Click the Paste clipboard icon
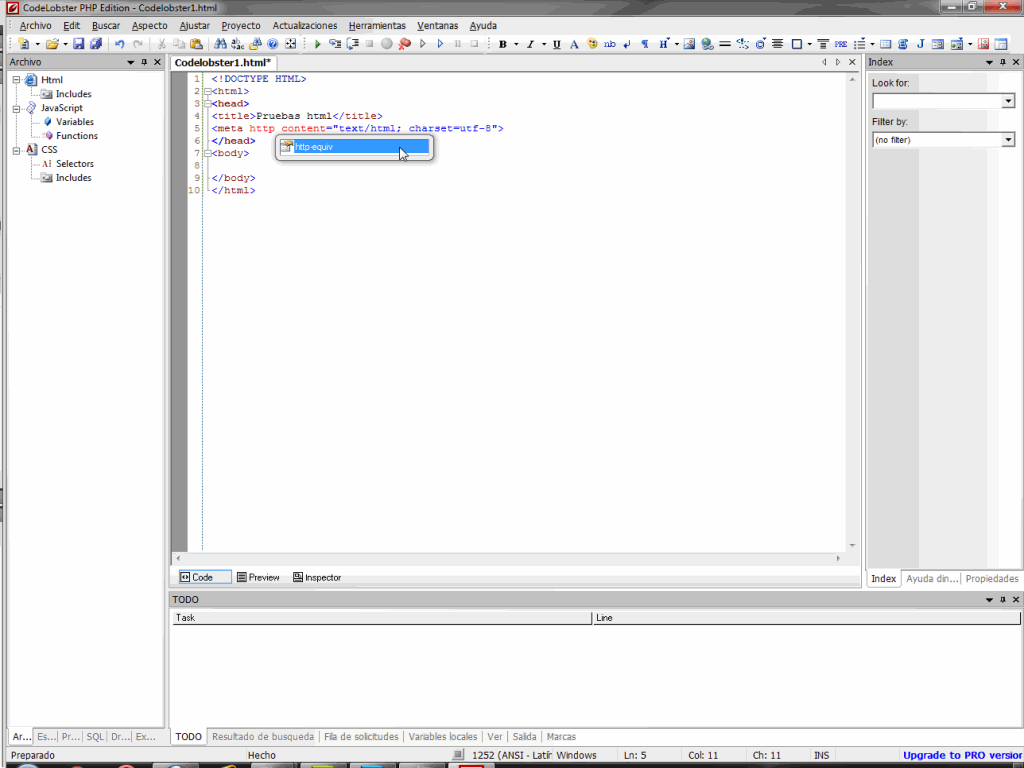This screenshot has height=768, width=1024. 196,44
